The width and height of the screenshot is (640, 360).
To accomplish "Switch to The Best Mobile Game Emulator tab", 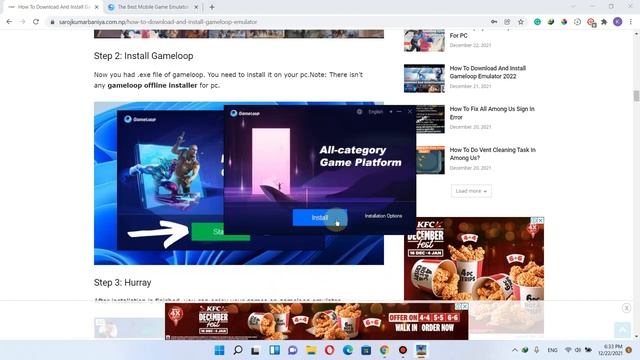I will pos(153,7).
